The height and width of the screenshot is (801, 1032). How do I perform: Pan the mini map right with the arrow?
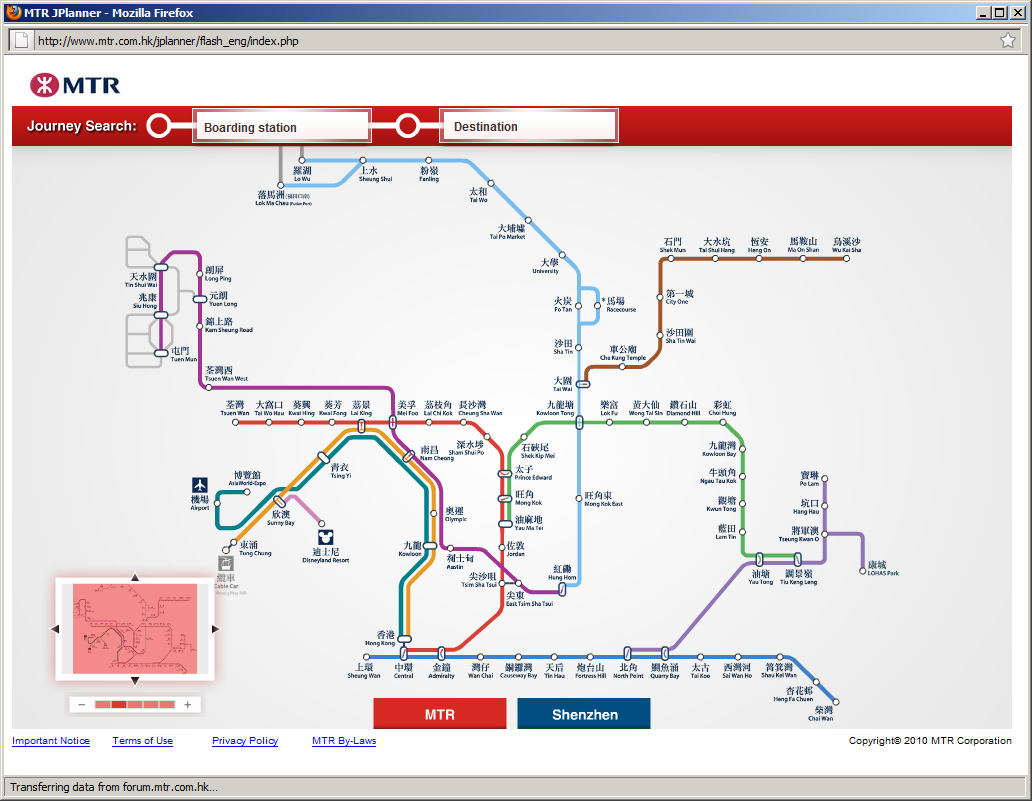click(215, 629)
